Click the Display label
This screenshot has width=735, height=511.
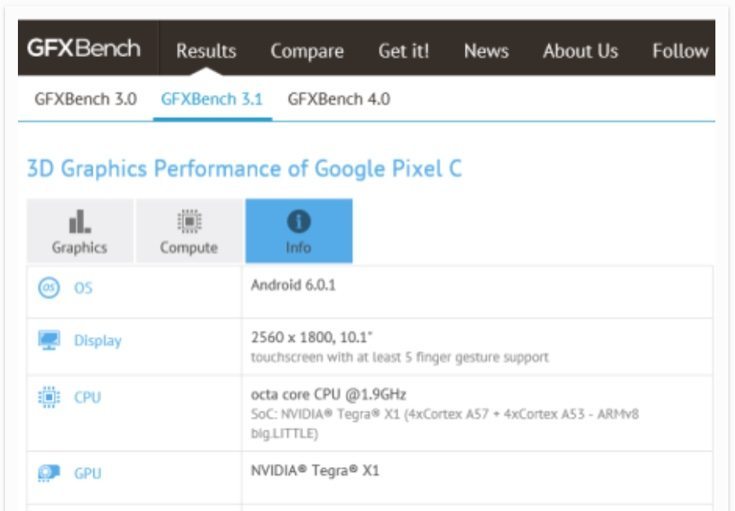tap(98, 341)
